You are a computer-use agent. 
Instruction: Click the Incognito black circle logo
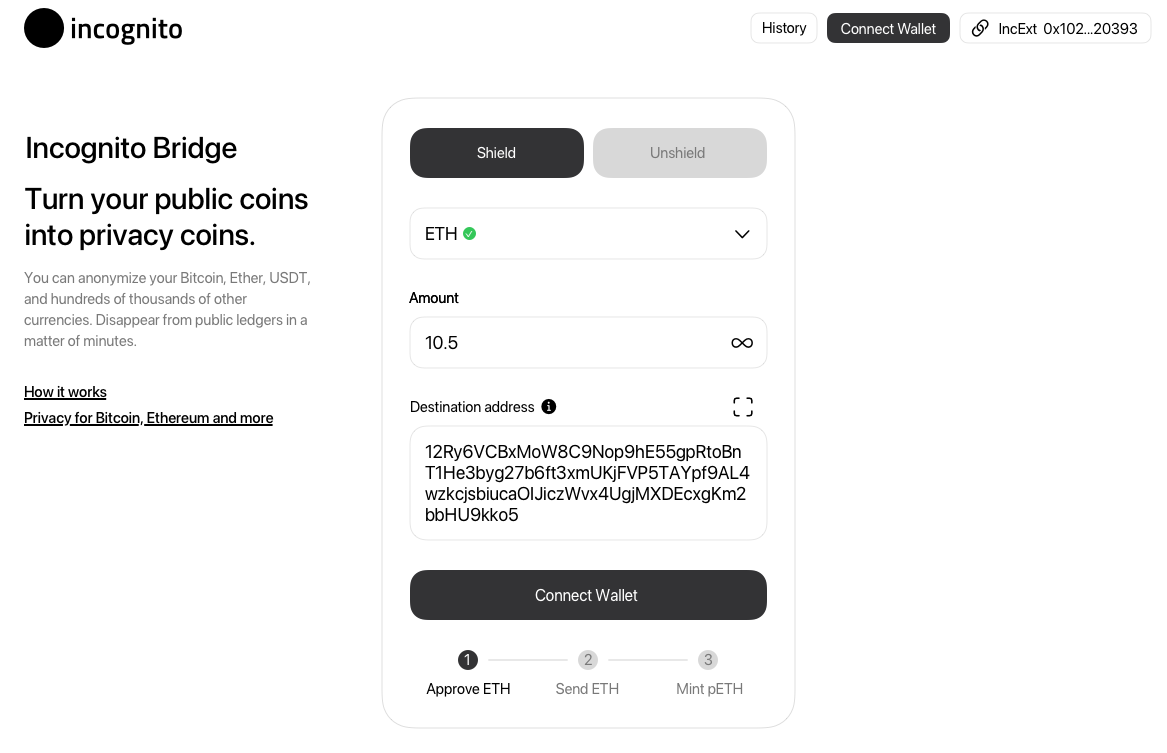pyautogui.click(x=44, y=28)
